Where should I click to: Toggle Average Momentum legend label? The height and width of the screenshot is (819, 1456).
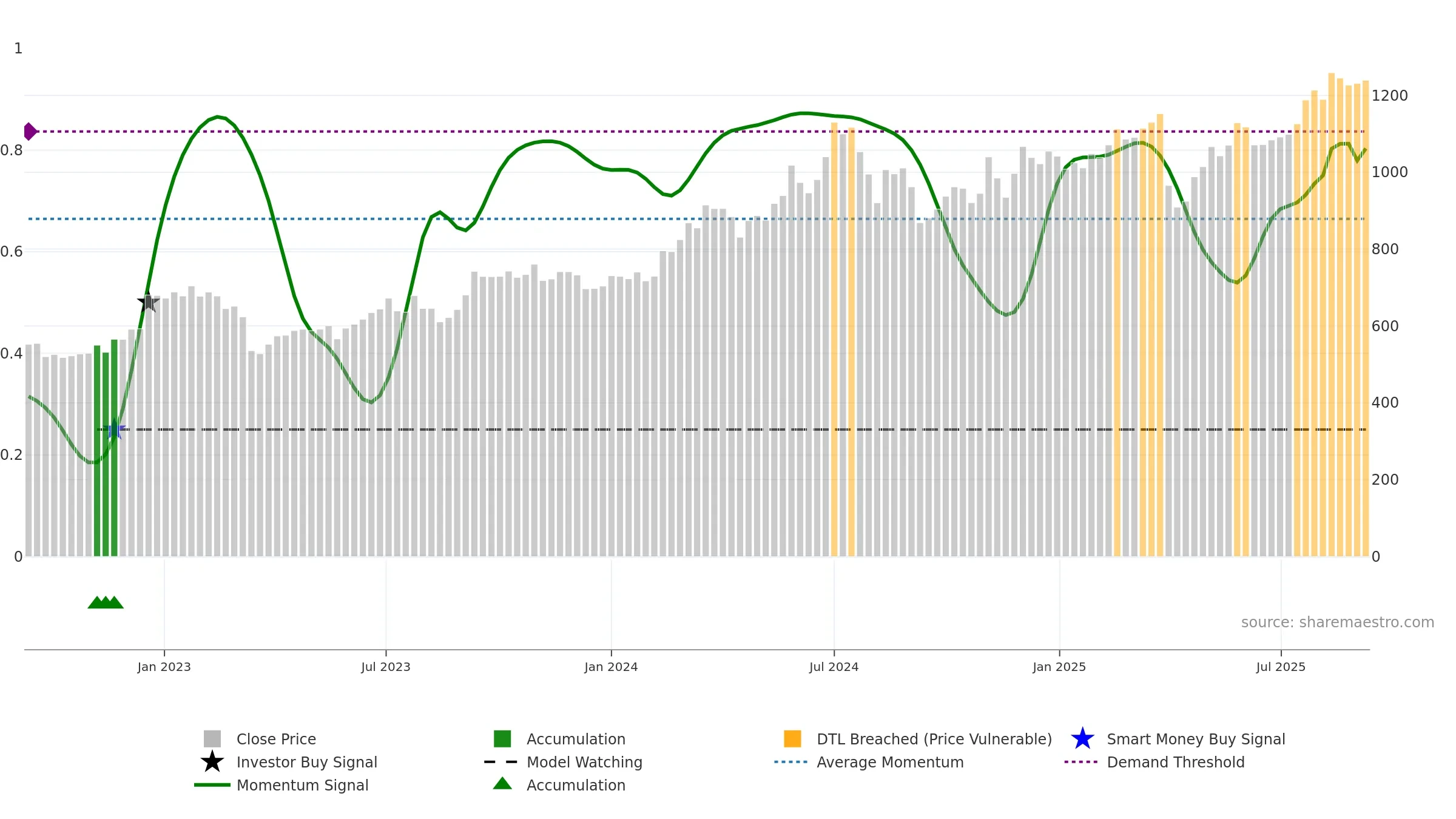pos(890,762)
